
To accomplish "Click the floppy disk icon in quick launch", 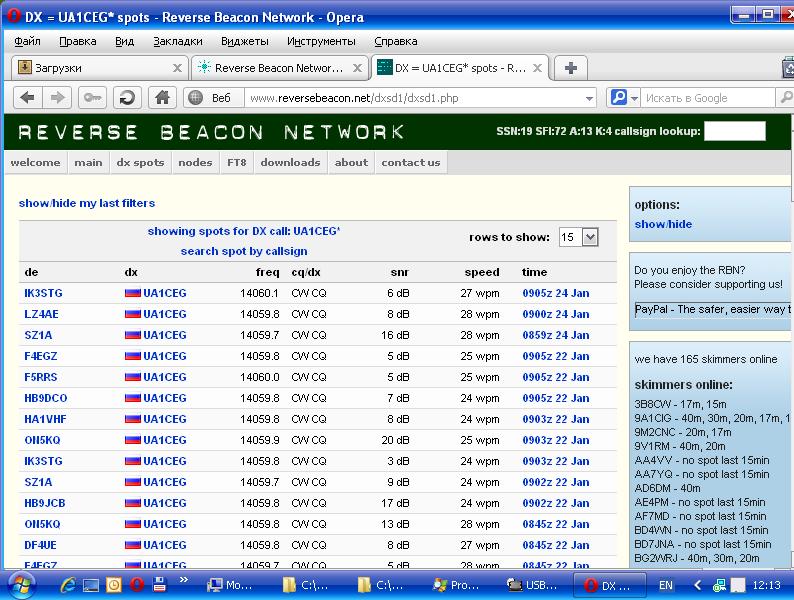I will (160, 585).
